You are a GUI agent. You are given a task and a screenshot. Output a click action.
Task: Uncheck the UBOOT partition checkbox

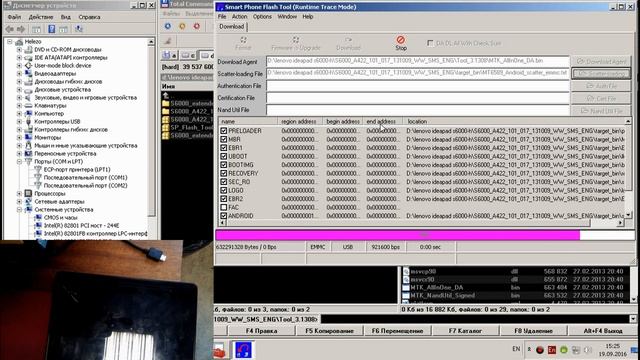[223, 156]
